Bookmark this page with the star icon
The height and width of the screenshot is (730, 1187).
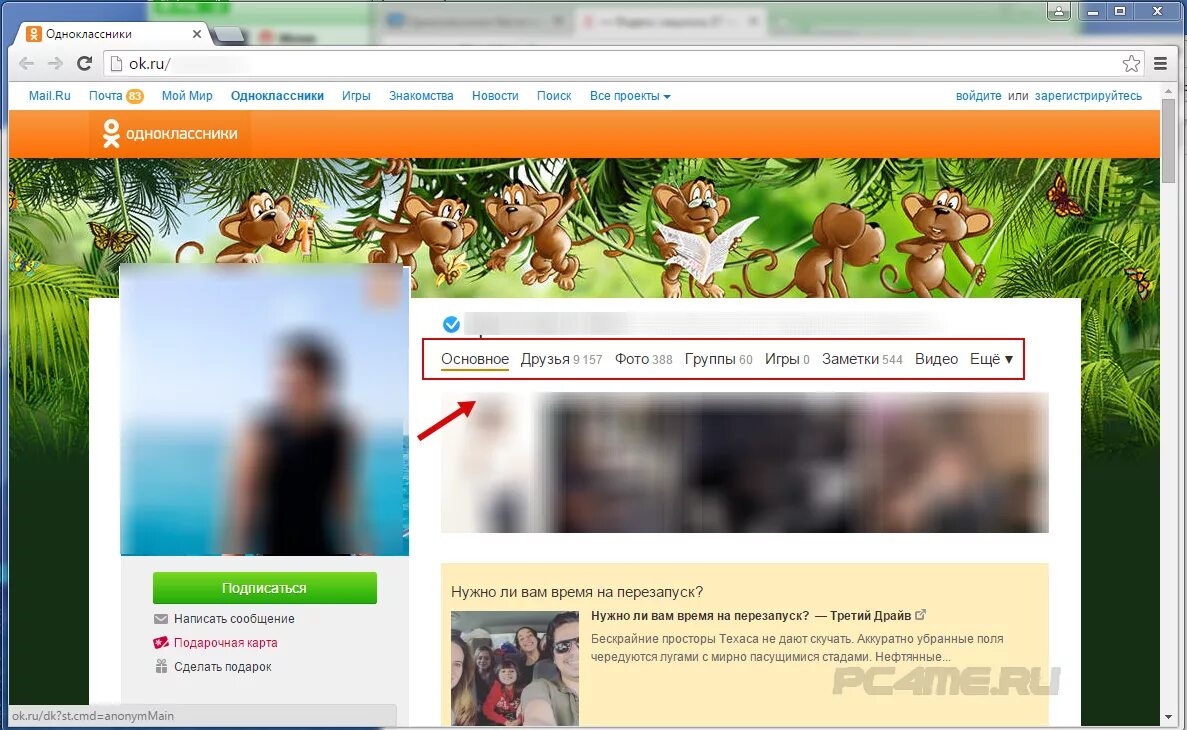point(1131,64)
